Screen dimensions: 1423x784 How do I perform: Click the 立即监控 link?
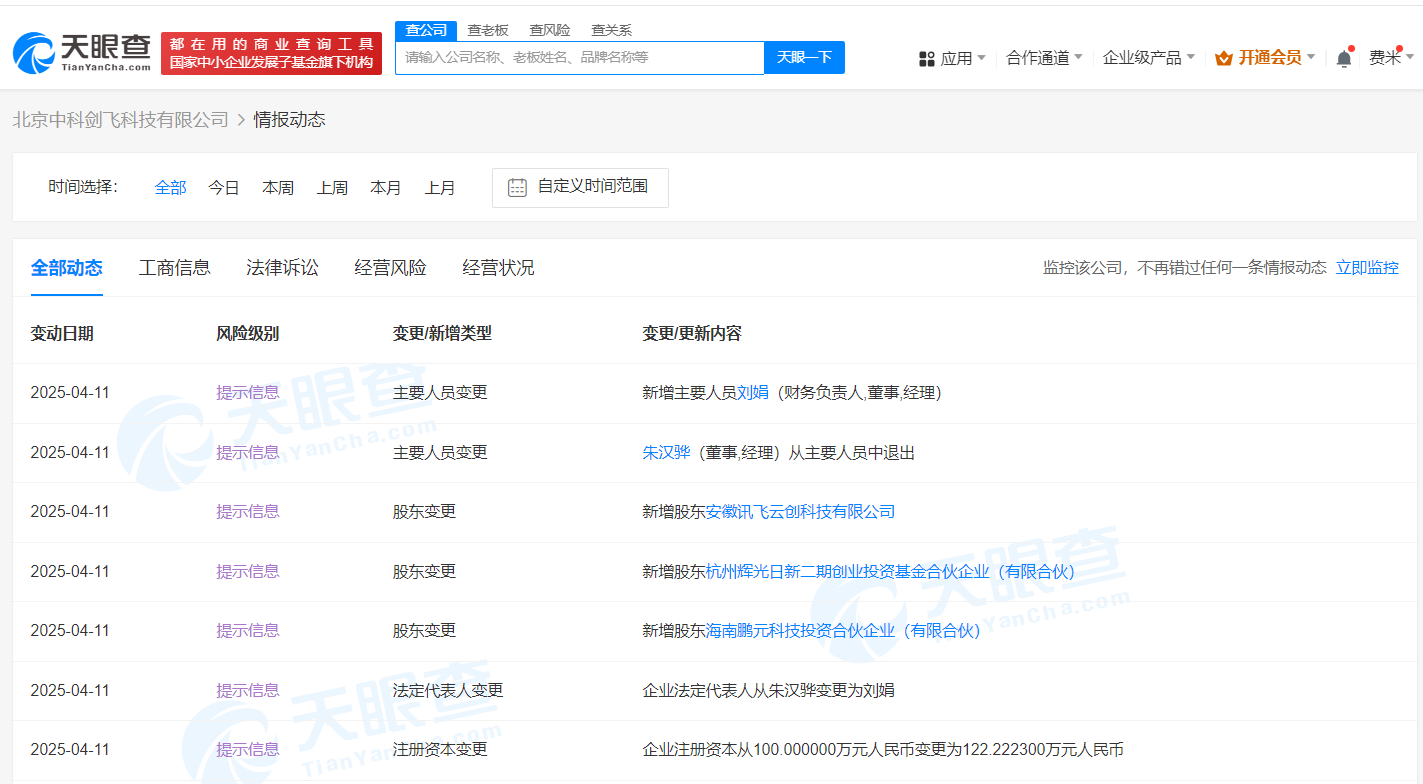point(1367,267)
